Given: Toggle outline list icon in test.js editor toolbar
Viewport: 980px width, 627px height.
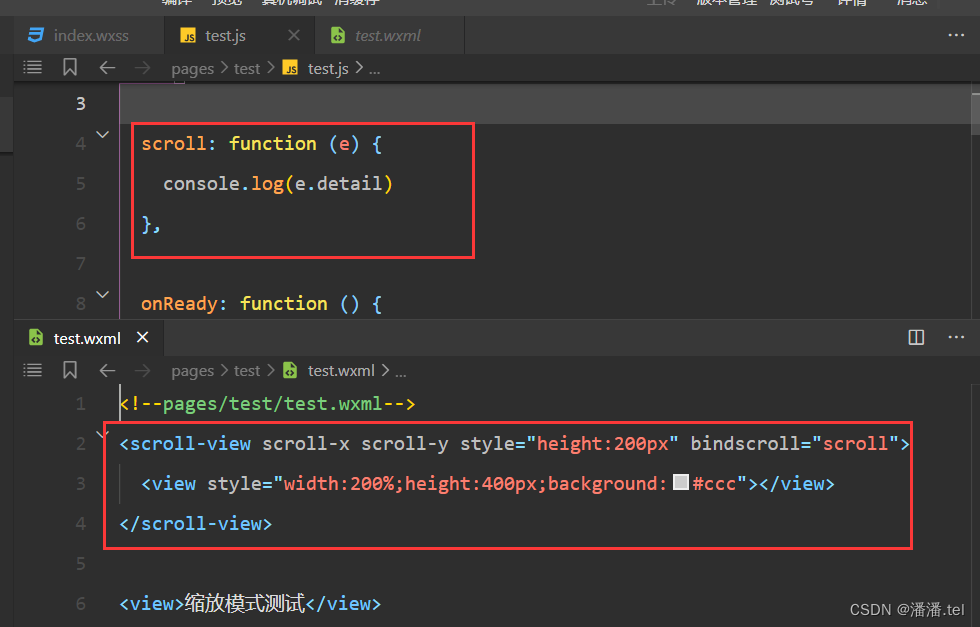Looking at the screenshot, I should coord(32,68).
